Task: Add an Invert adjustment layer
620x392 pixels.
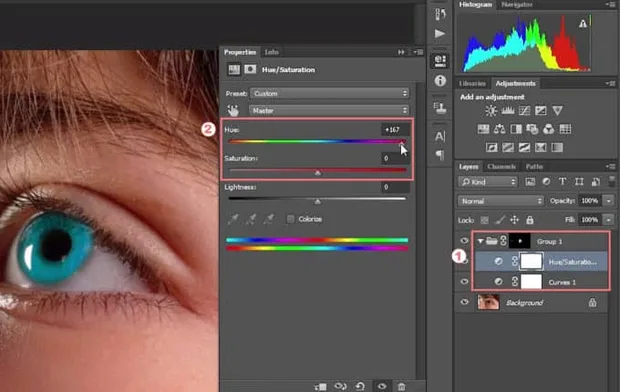Action: coord(491,148)
